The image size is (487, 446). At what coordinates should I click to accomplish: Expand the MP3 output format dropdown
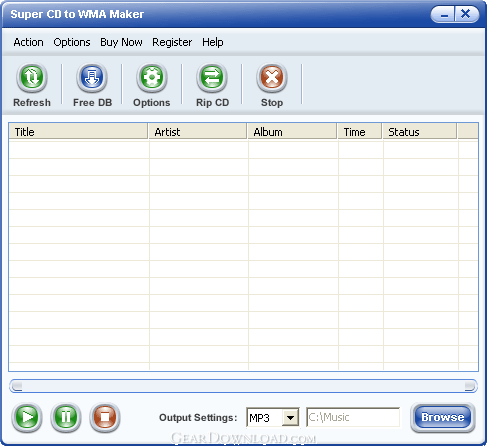point(290,417)
